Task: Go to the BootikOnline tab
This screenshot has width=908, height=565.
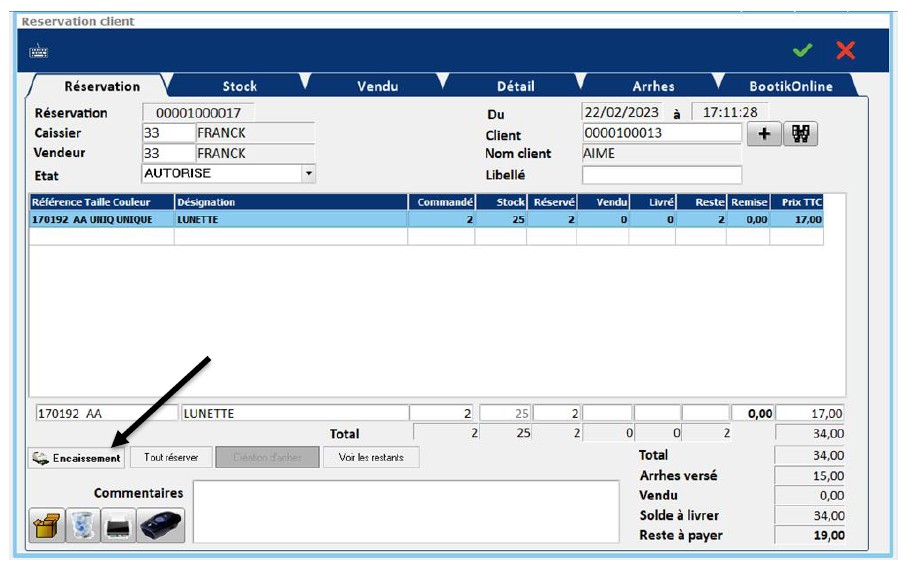Action: point(790,86)
